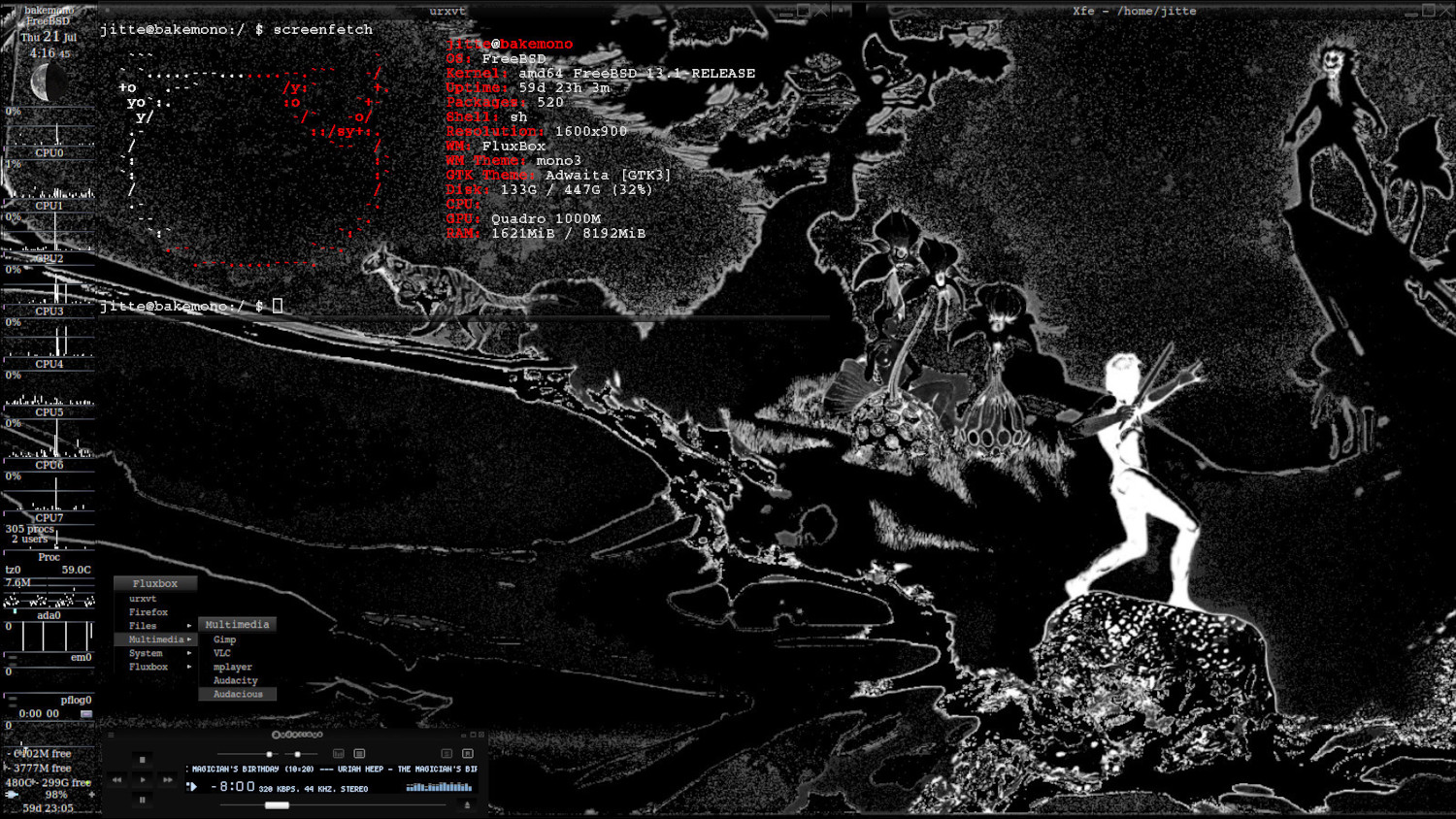Click the scrolling Magician's Birthday song title
The width and height of the screenshot is (1456, 819).
(332, 769)
